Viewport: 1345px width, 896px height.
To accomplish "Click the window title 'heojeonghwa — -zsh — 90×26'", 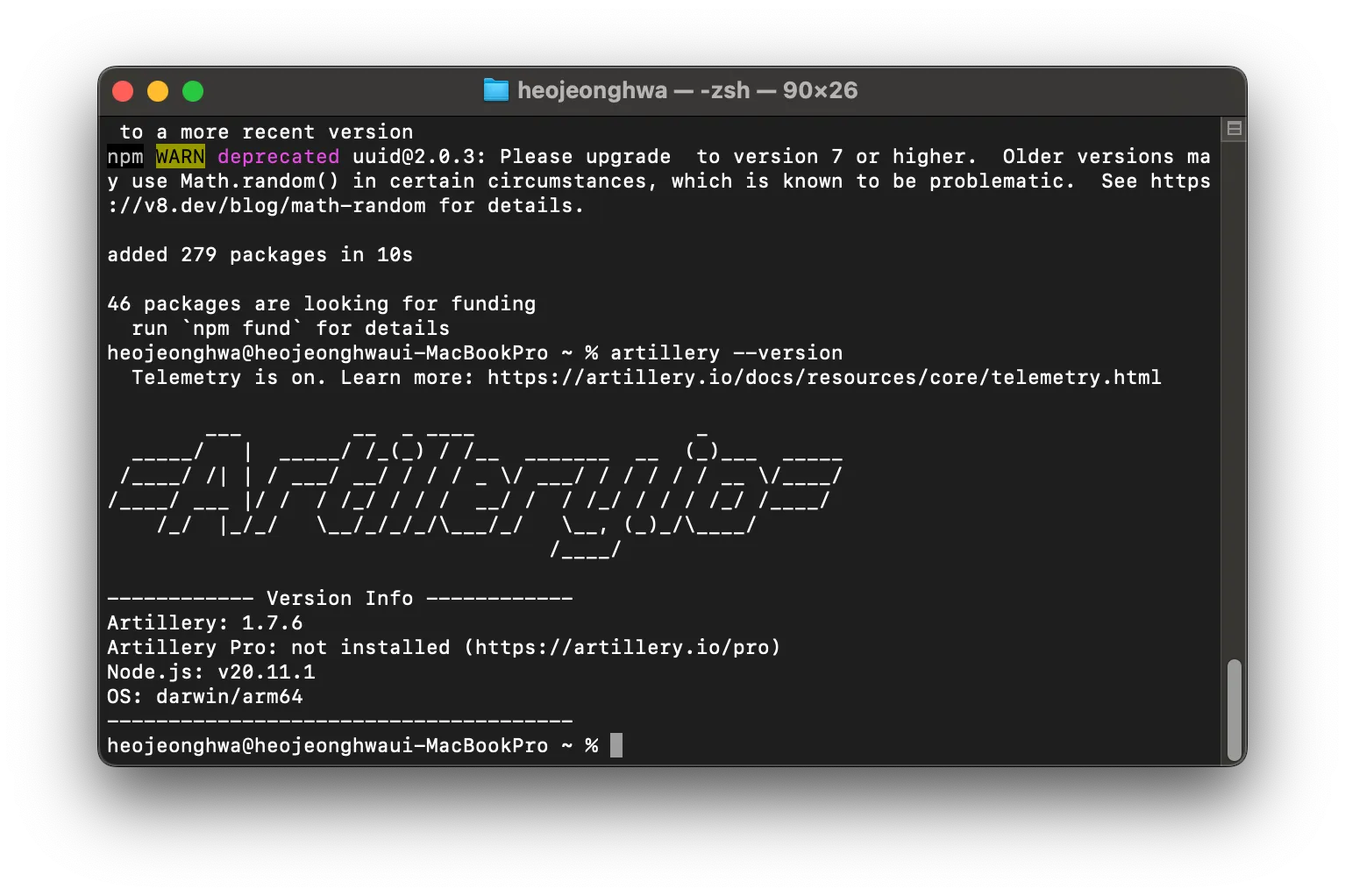I will pyautogui.click(x=687, y=90).
